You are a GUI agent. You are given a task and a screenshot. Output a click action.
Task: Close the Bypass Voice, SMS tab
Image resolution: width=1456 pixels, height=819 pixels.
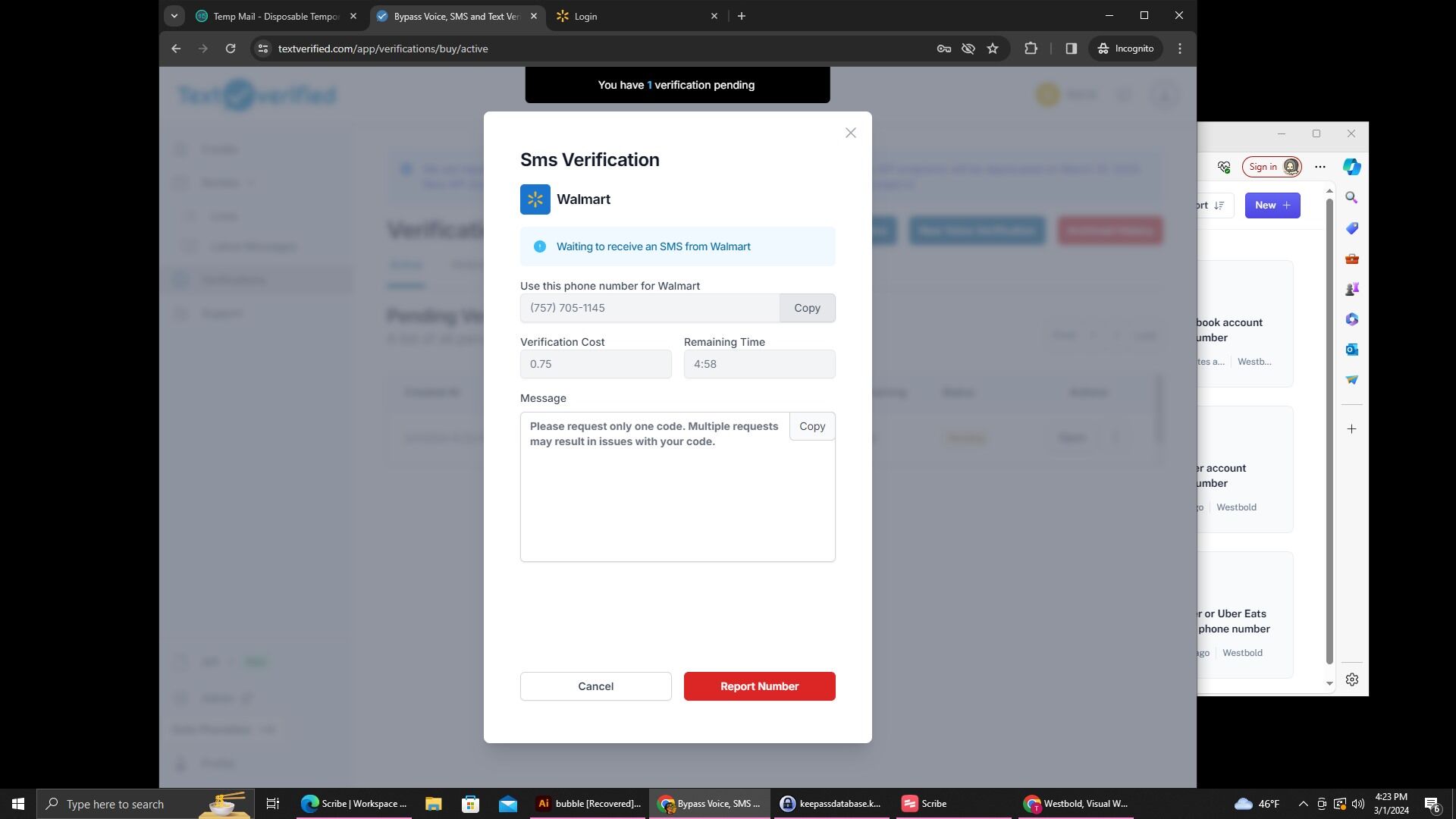pyautogui.click(x=534, y=16)
